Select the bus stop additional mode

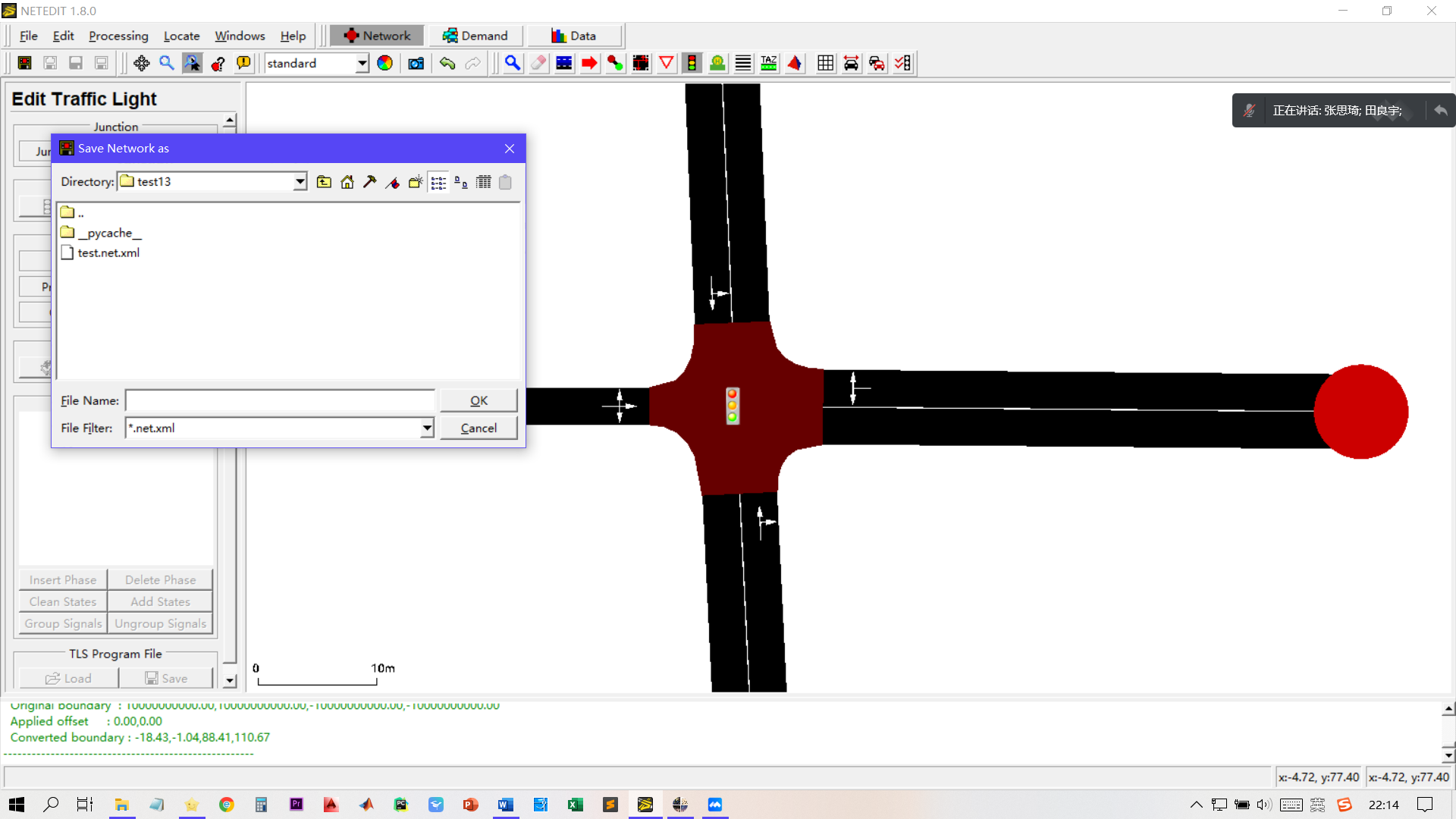pos(717,63)
